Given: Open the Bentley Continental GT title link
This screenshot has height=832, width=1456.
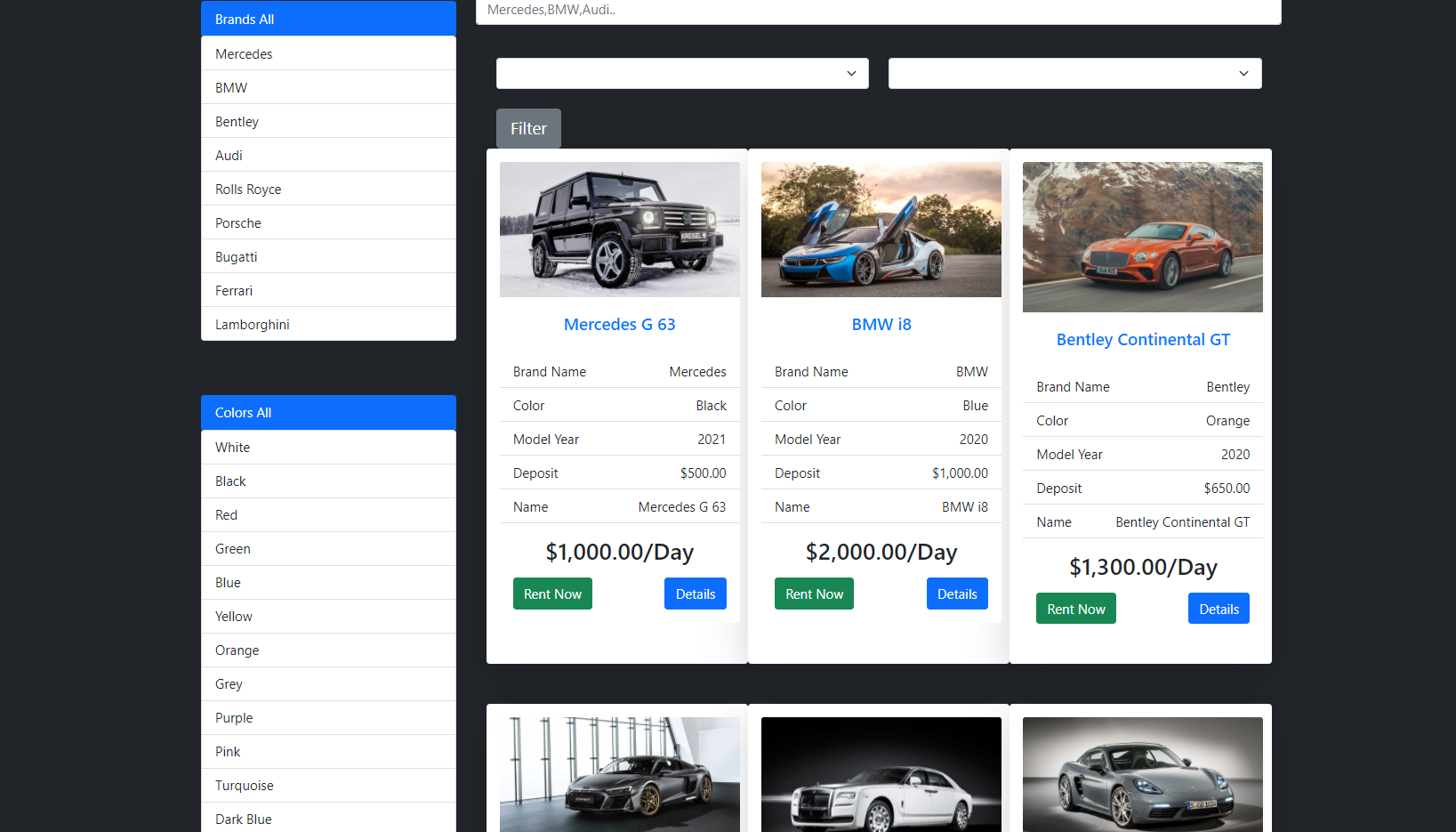Looking at the screenshot, I should tap(1143, 339).
